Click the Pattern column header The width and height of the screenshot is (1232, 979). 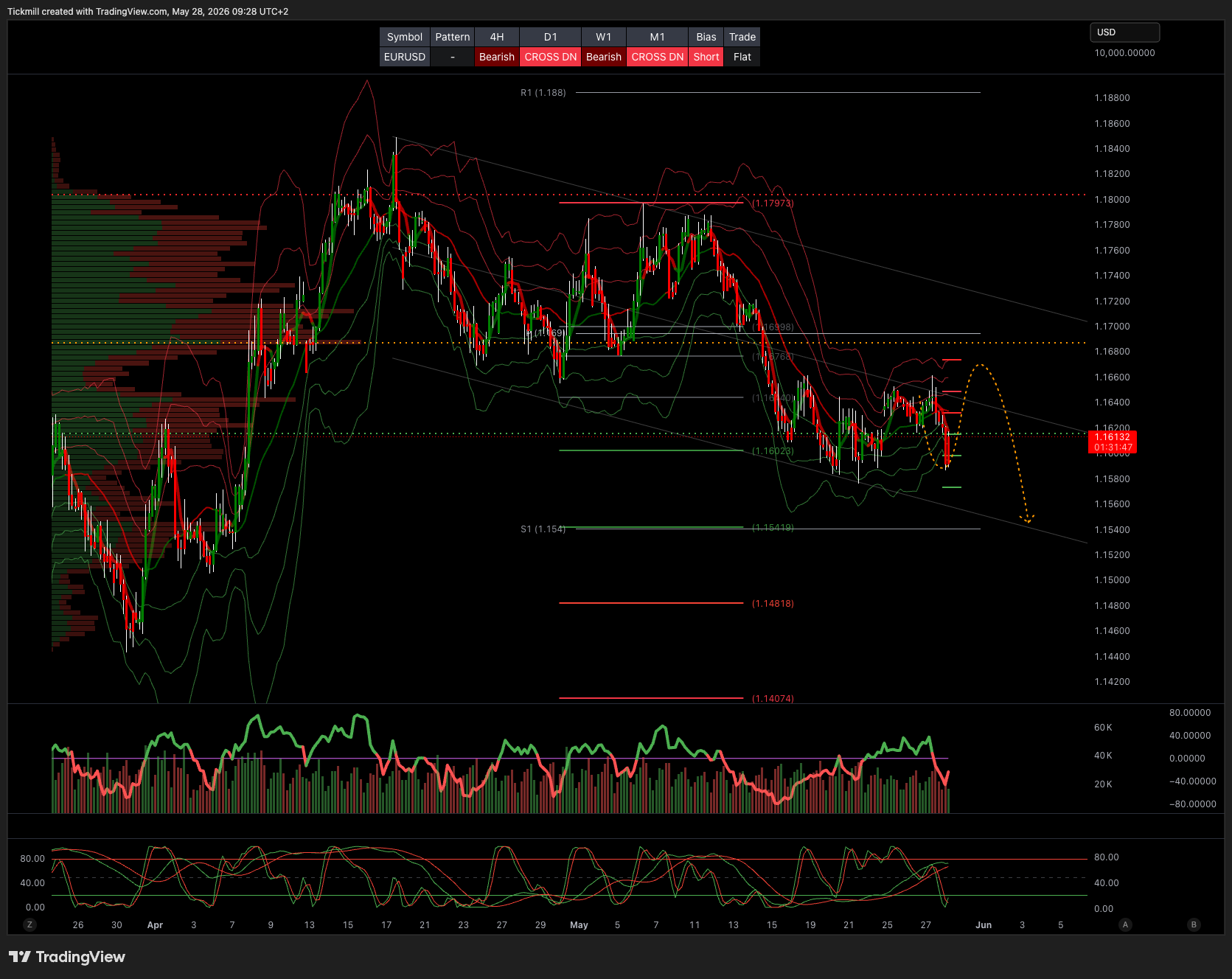pyautogui.click(x=453, y=37)
